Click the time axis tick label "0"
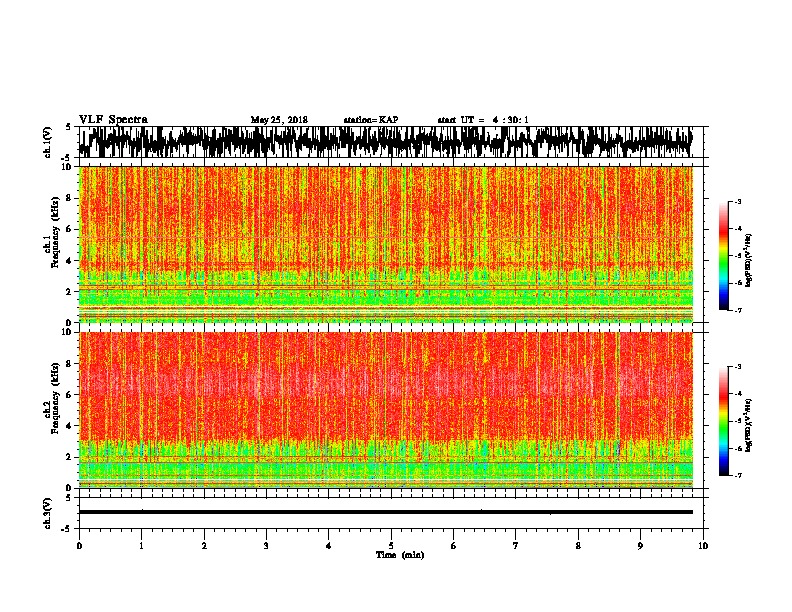This screenshot has width=792, height=612. click(79, 546)
